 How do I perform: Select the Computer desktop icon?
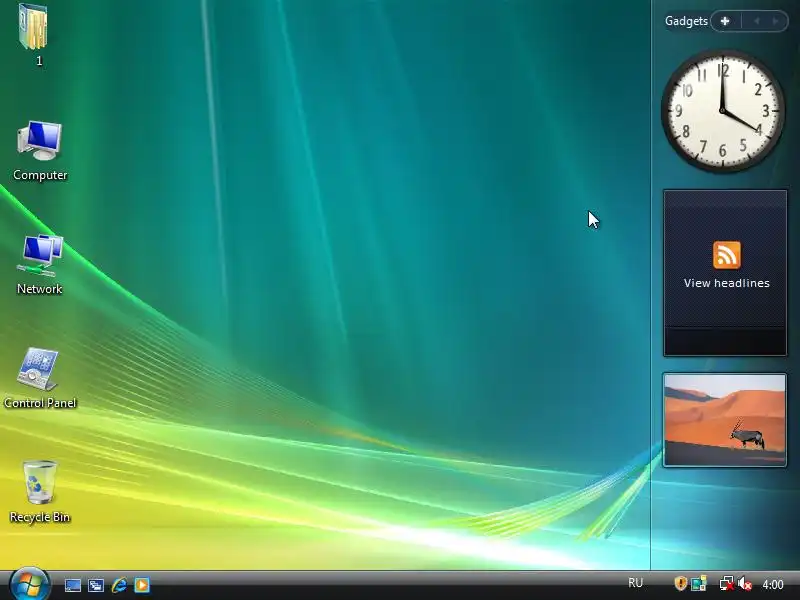click(x=40, y=151)
